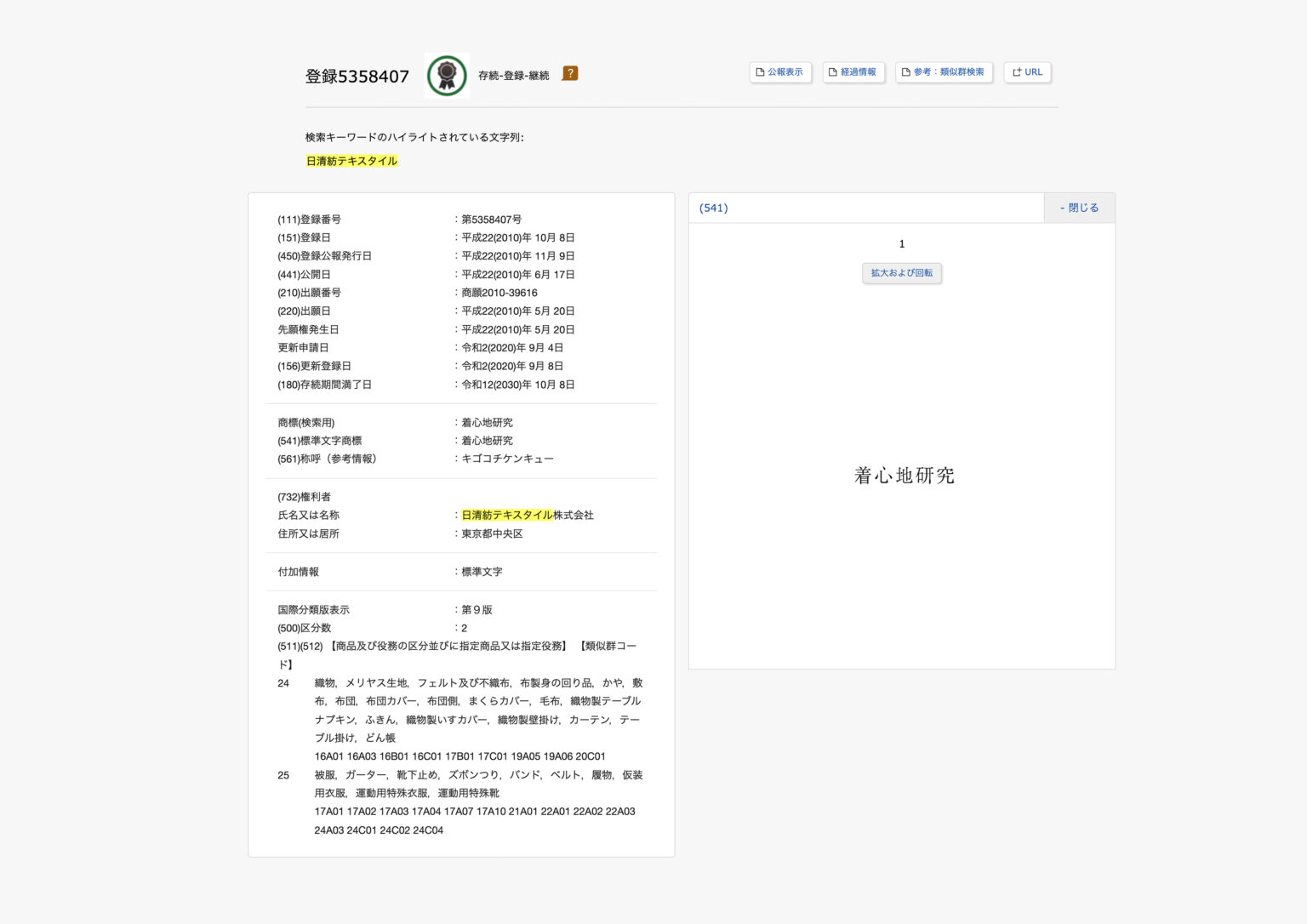Click highlighted keyword 日清紡テキスタイル under search heading

pos(351,161)
